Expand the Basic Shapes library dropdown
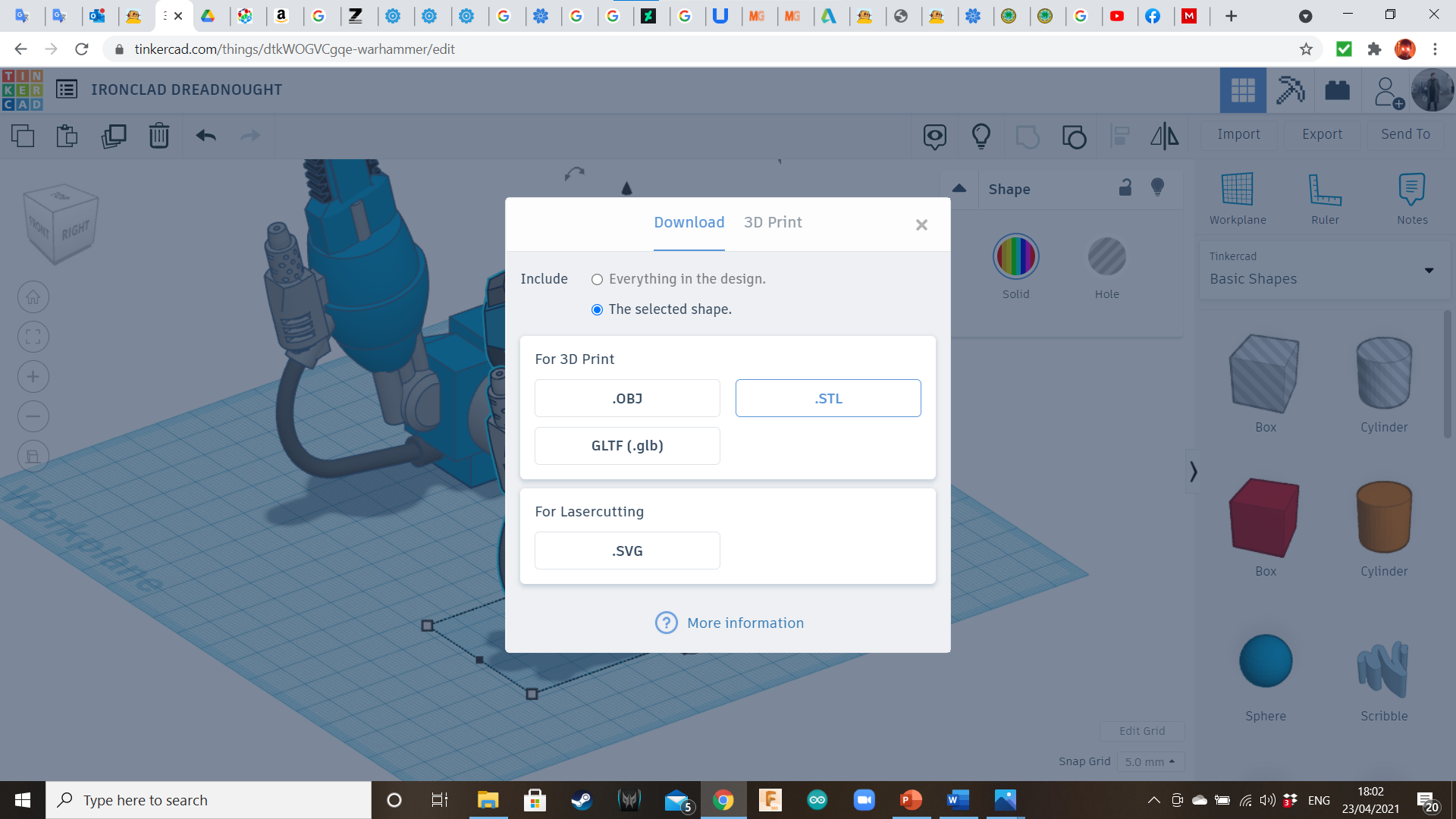The width and height of the screenshot is (1456, 819). click(1429, 271)
